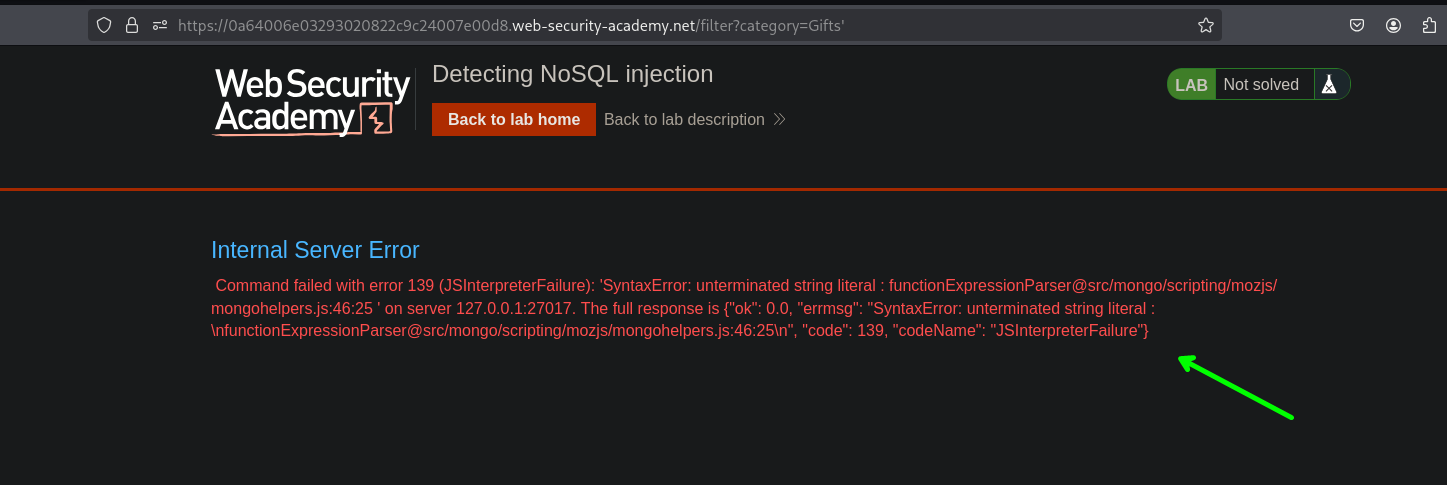Click the lab flask icon
Image resolution: width=1447 pixels, height=485 pixels.
pyautogui.click(x=1328, y=85)
